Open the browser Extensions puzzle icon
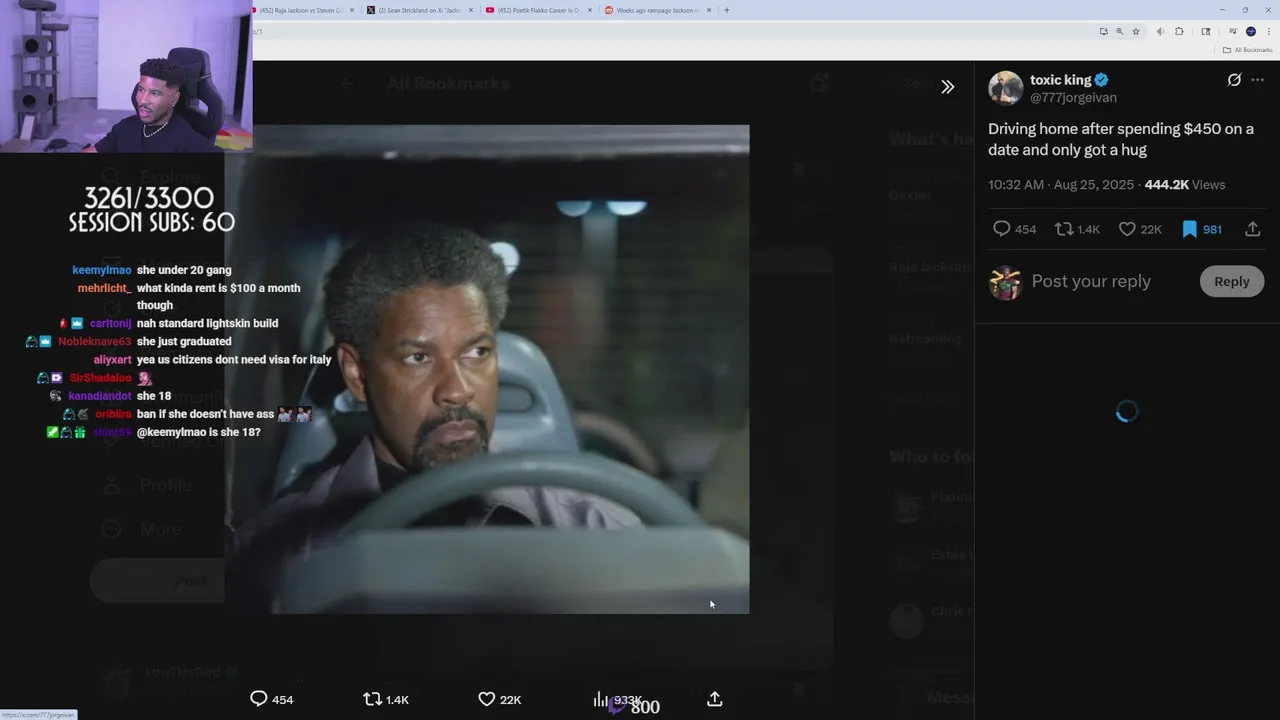Viewport: 1280px width, 720px height. point(1179,31)
